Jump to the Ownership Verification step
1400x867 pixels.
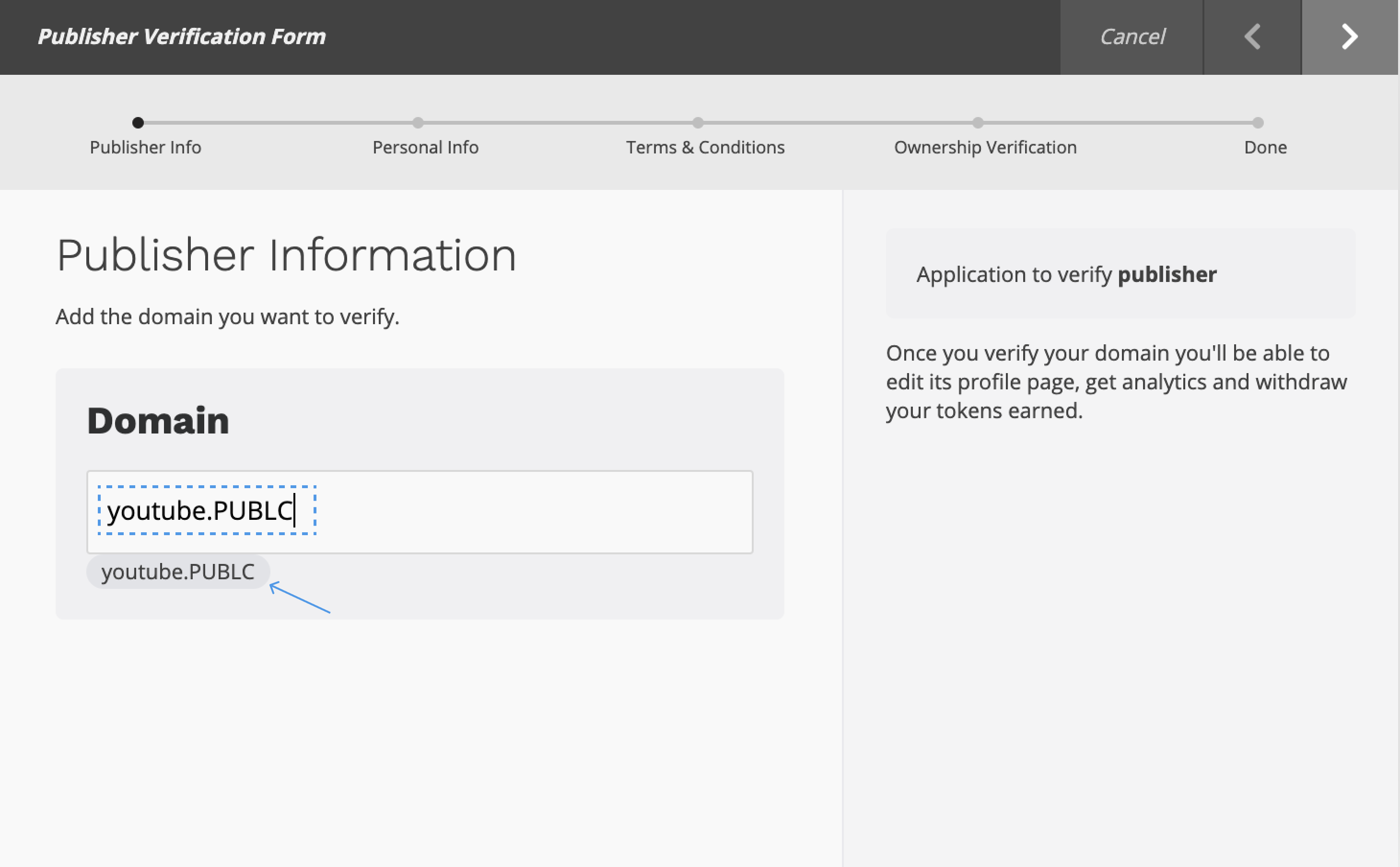coord(985,147)
